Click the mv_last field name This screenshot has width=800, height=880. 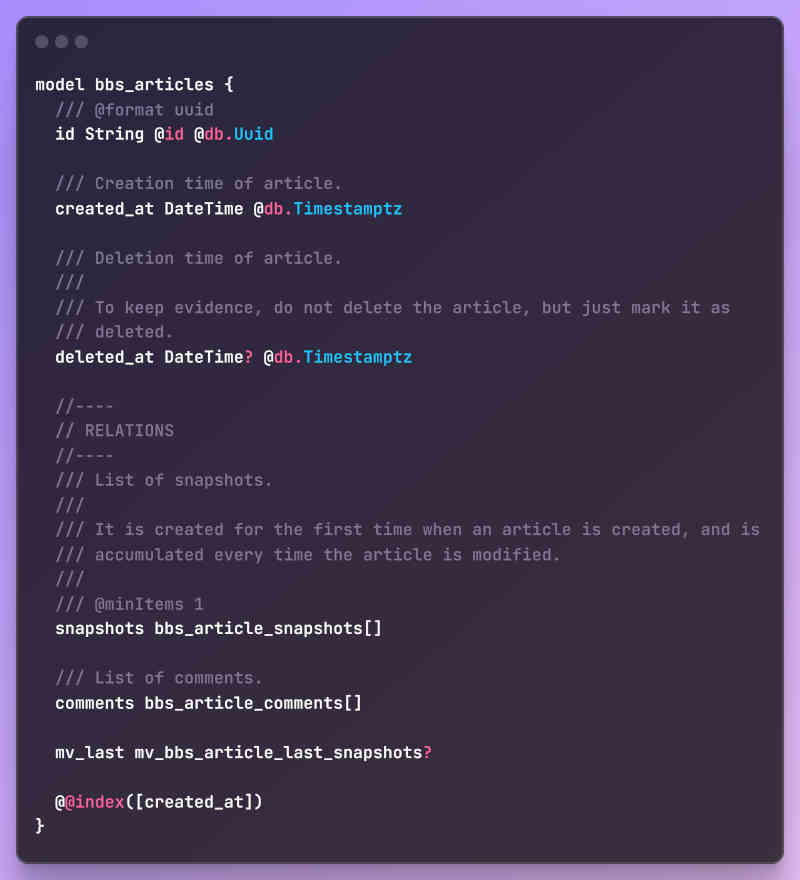point(89,753)
